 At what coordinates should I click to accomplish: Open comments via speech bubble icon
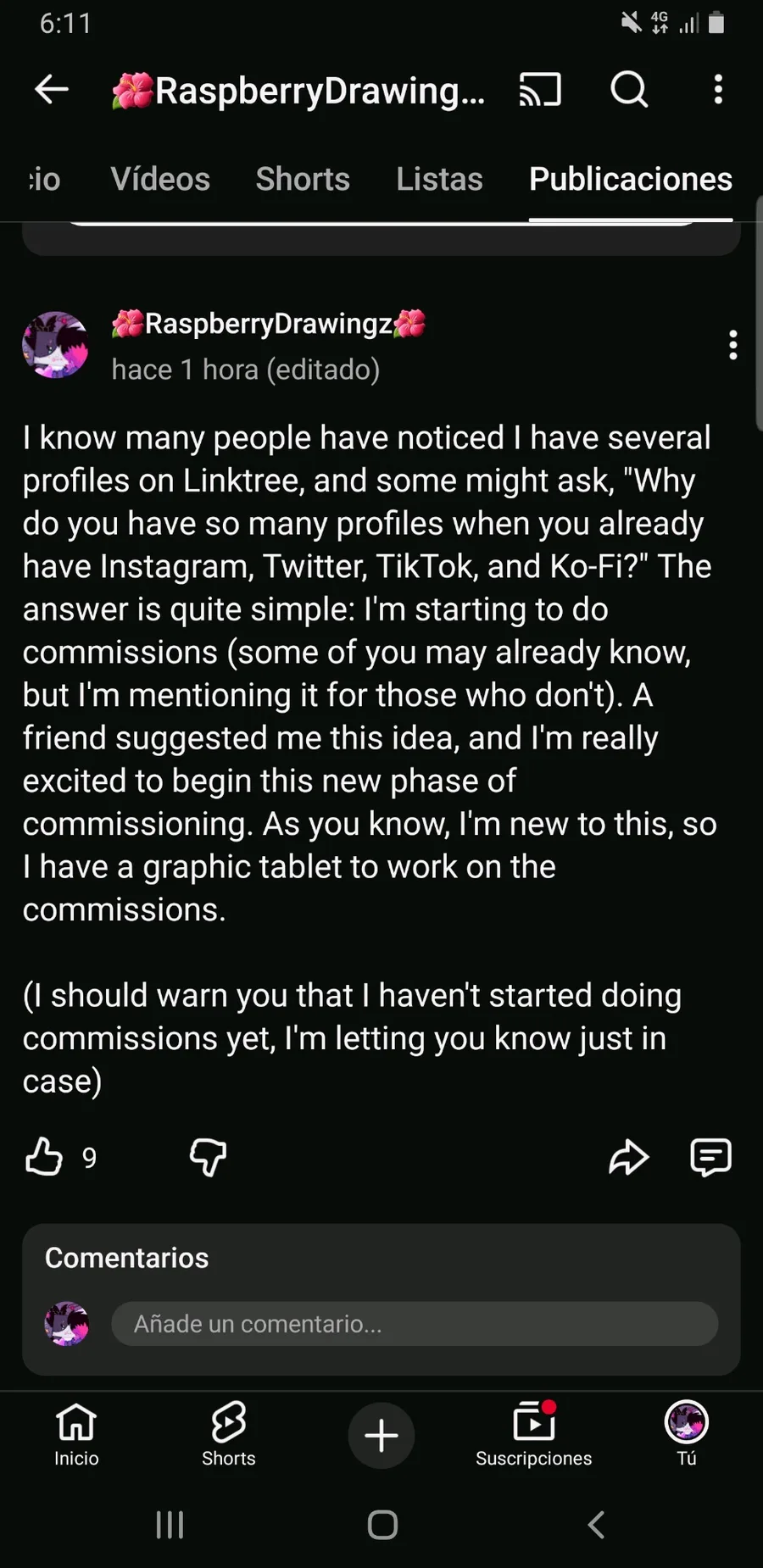710,1157
